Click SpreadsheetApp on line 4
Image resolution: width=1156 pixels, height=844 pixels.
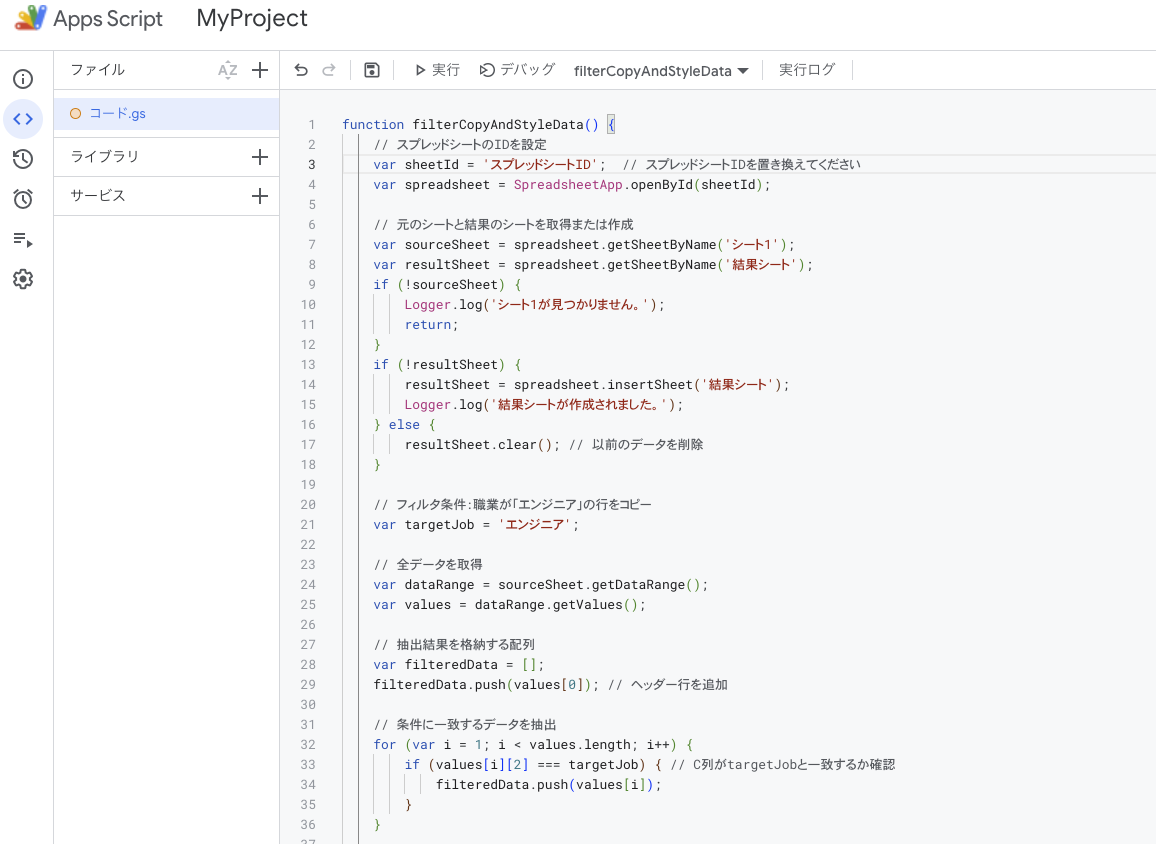[x=568, y=184]
